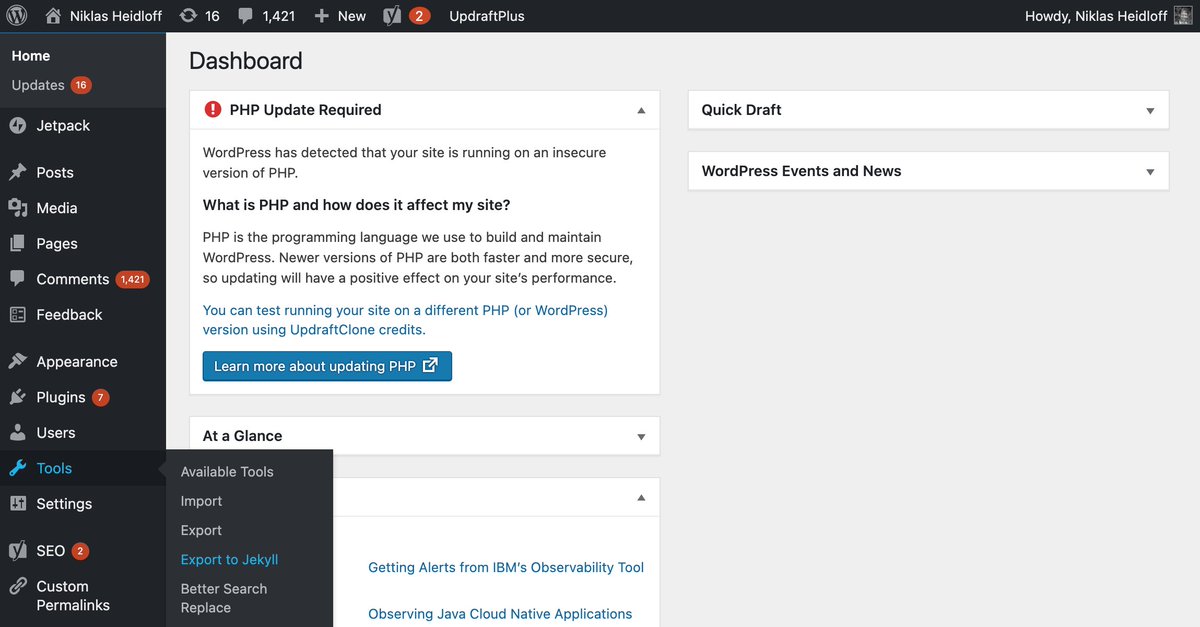
Task: Click the external link icon on PHP button
Action: [430, 365]
